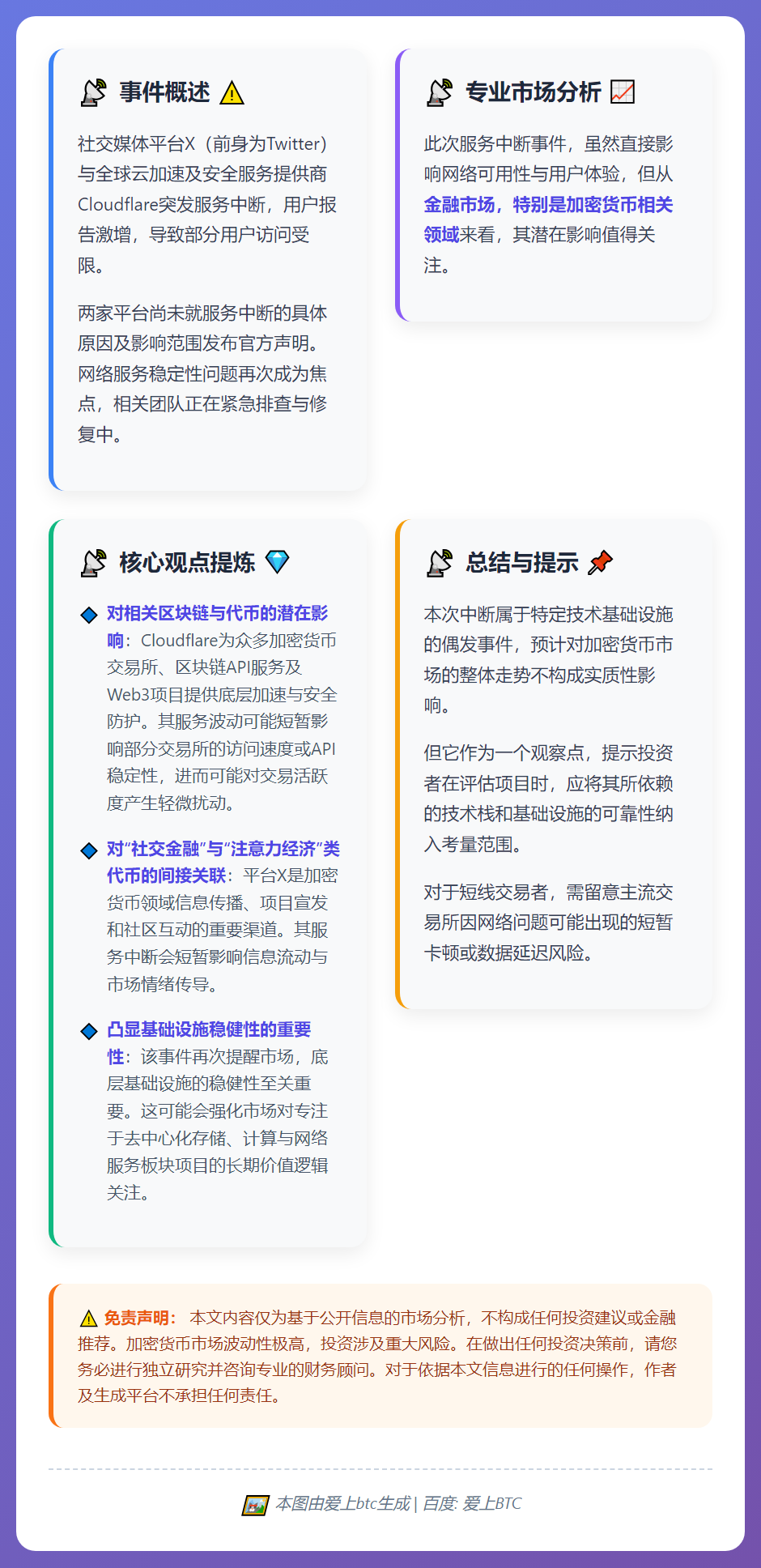Viewport: 761px width, 1568px height.
Task: Click highlighted text 金融市场，特别是加密货币相关领域
Action: (x=548, y=219)
